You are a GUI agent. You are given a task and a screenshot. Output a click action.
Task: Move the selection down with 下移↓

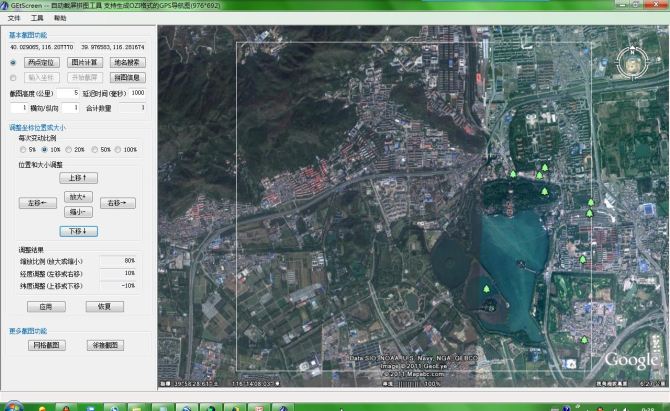78,231
